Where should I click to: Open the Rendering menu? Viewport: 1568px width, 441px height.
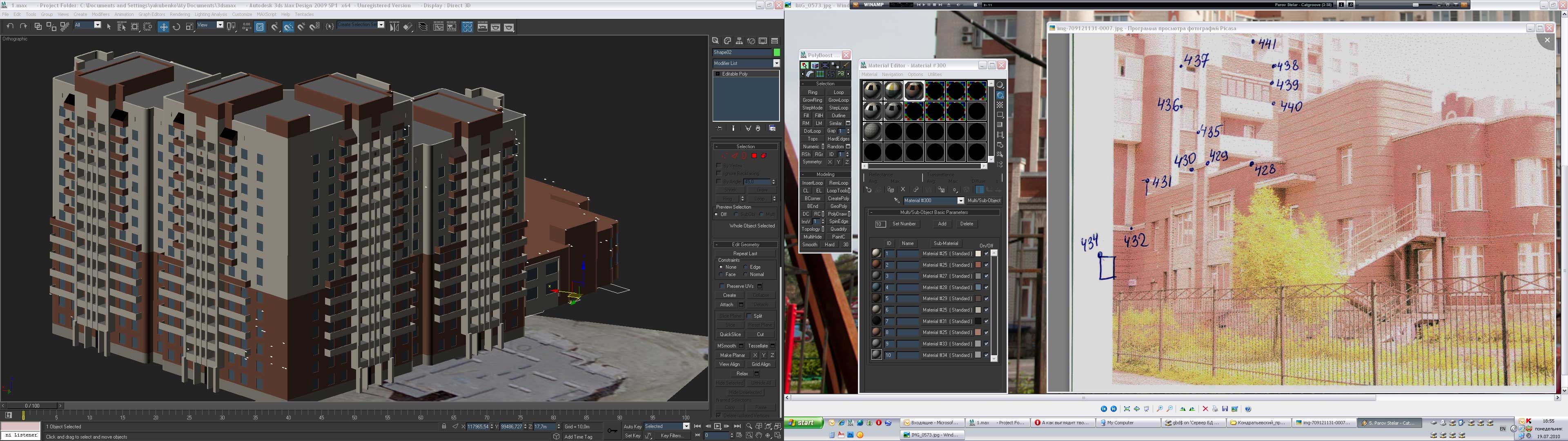(x=180, y=15)
